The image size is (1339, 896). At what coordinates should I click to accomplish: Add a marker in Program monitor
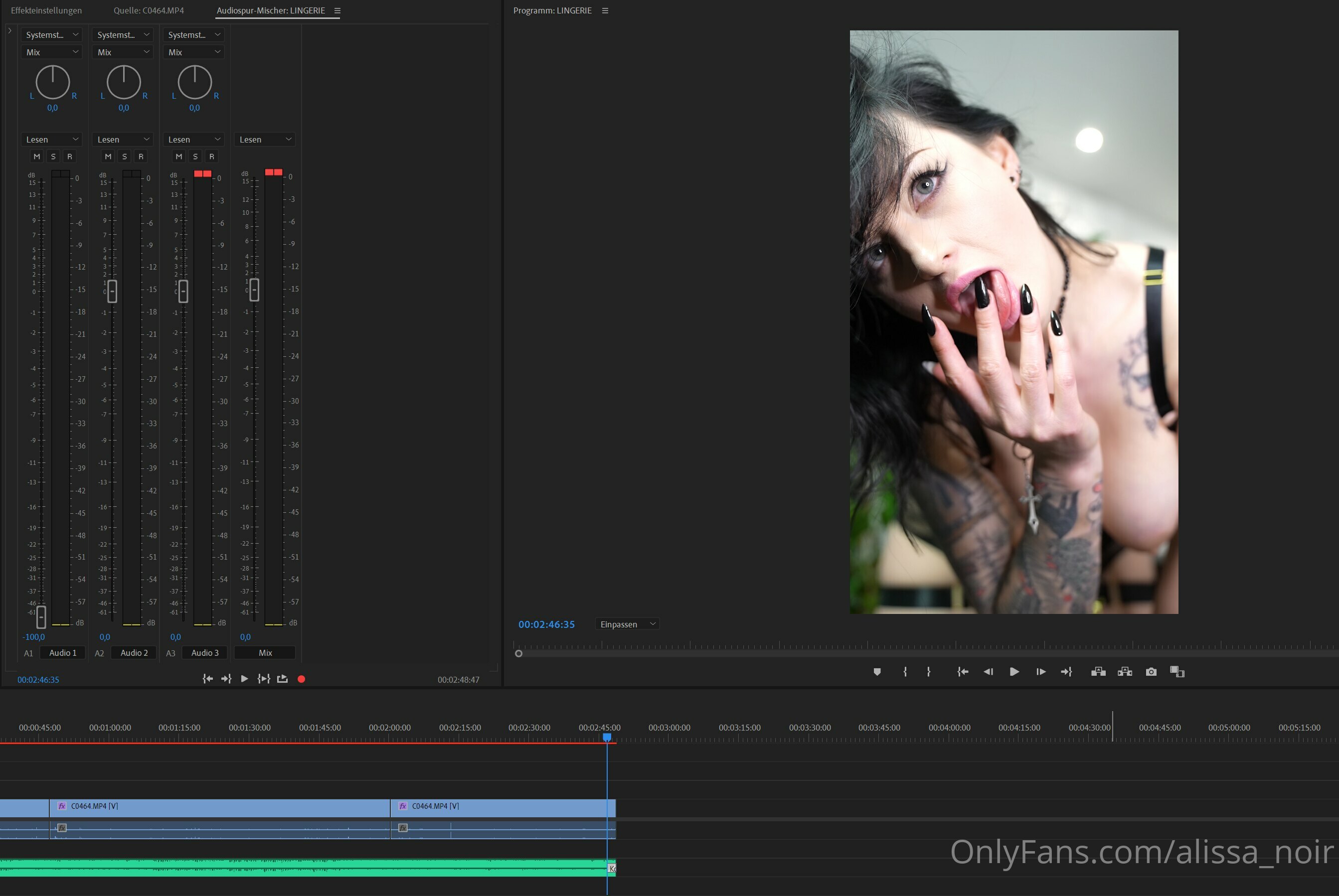877,671
